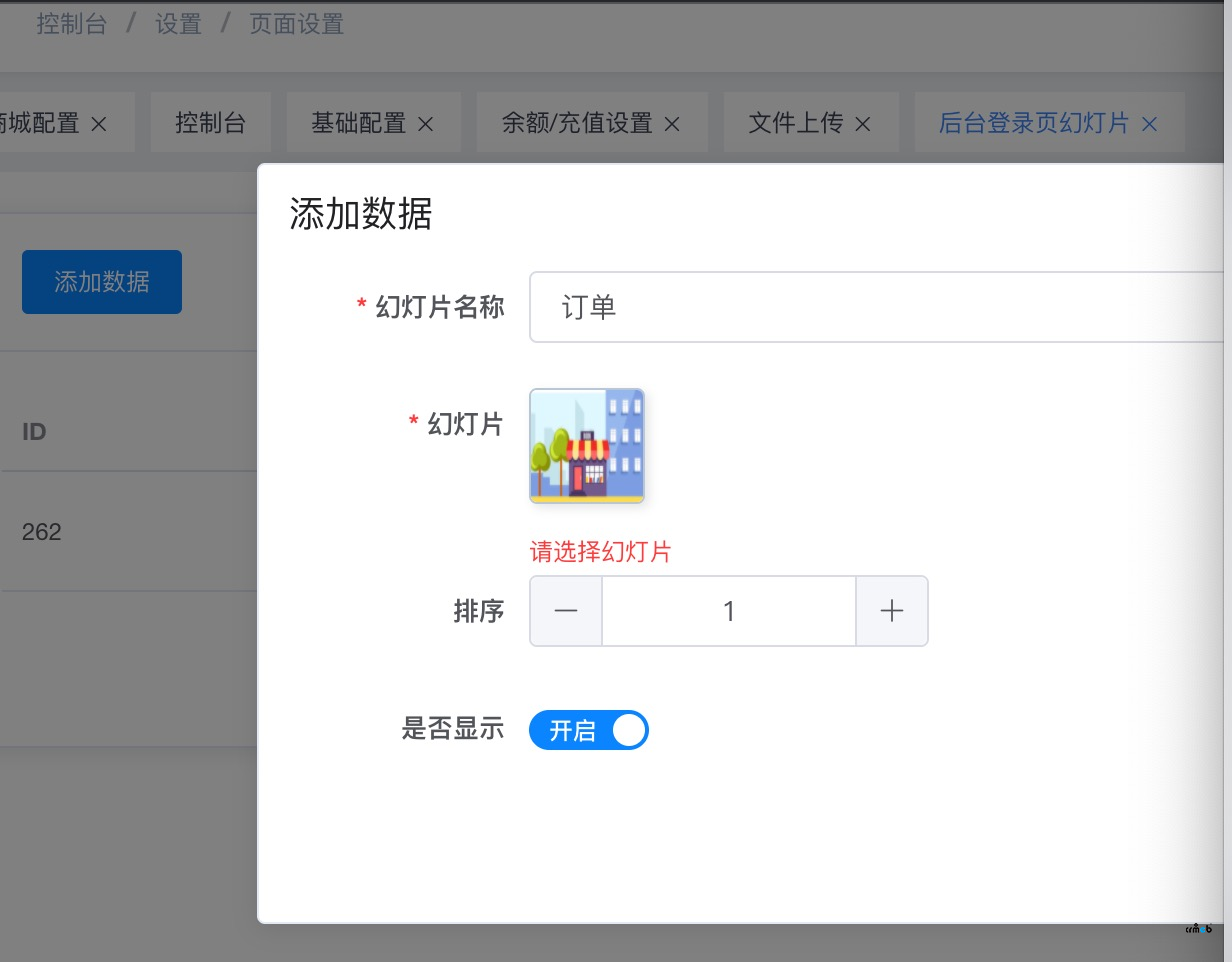Switch to the 控制台 tab
Viewport: 1232px width, 962px height.
(x=210, y=123)
